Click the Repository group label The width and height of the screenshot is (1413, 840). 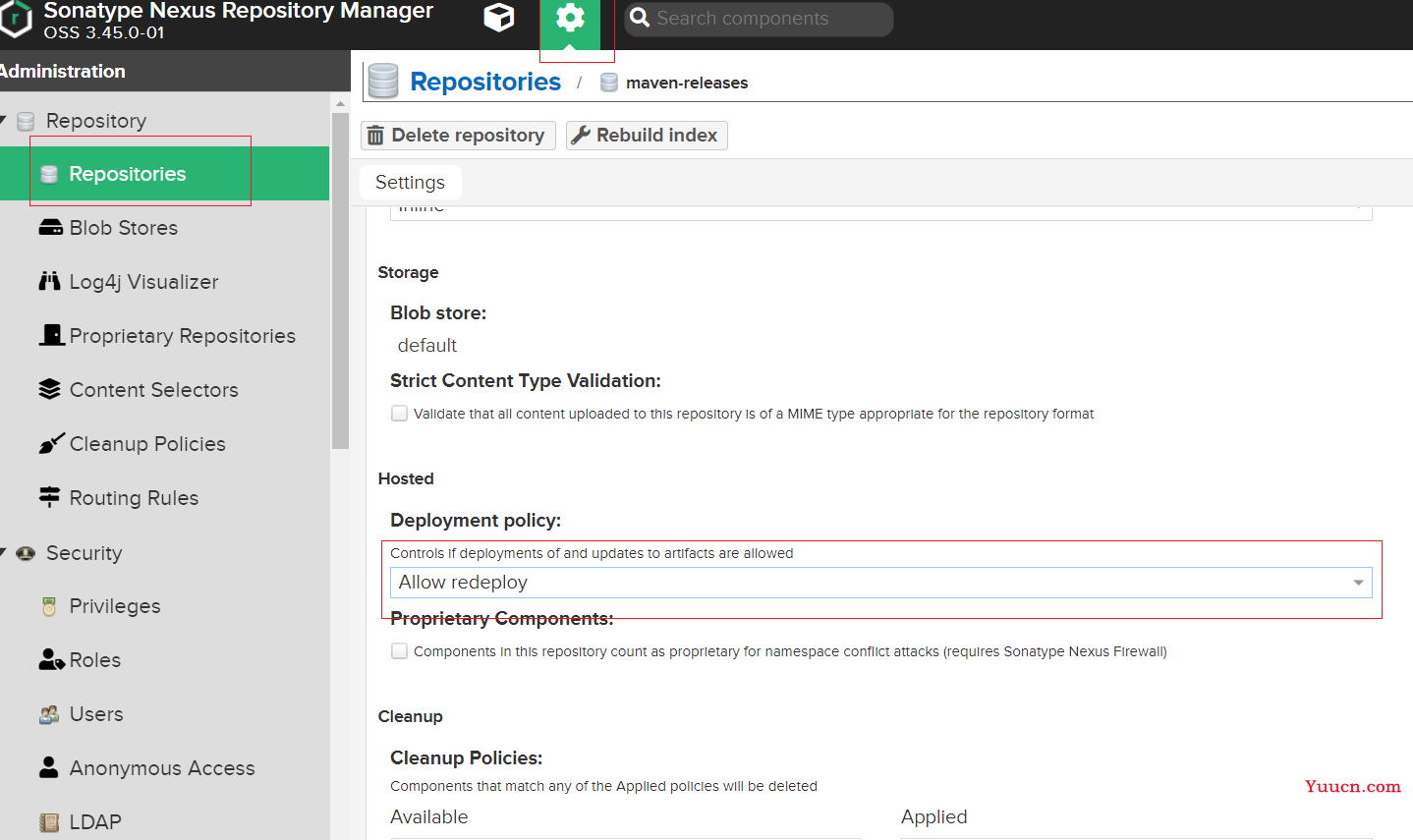96,121
